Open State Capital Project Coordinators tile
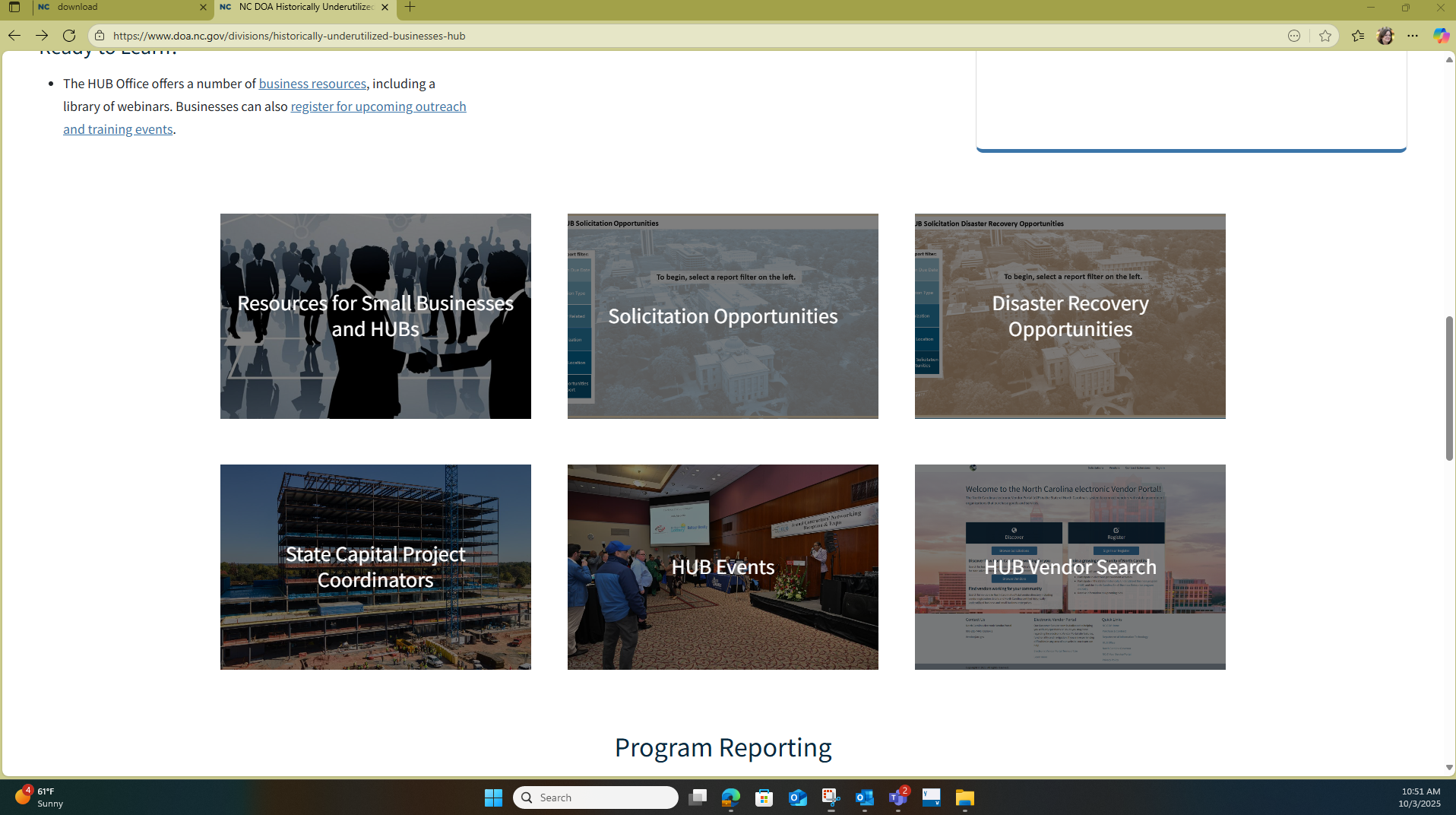The image size is (1456, 815). point(375,567)
